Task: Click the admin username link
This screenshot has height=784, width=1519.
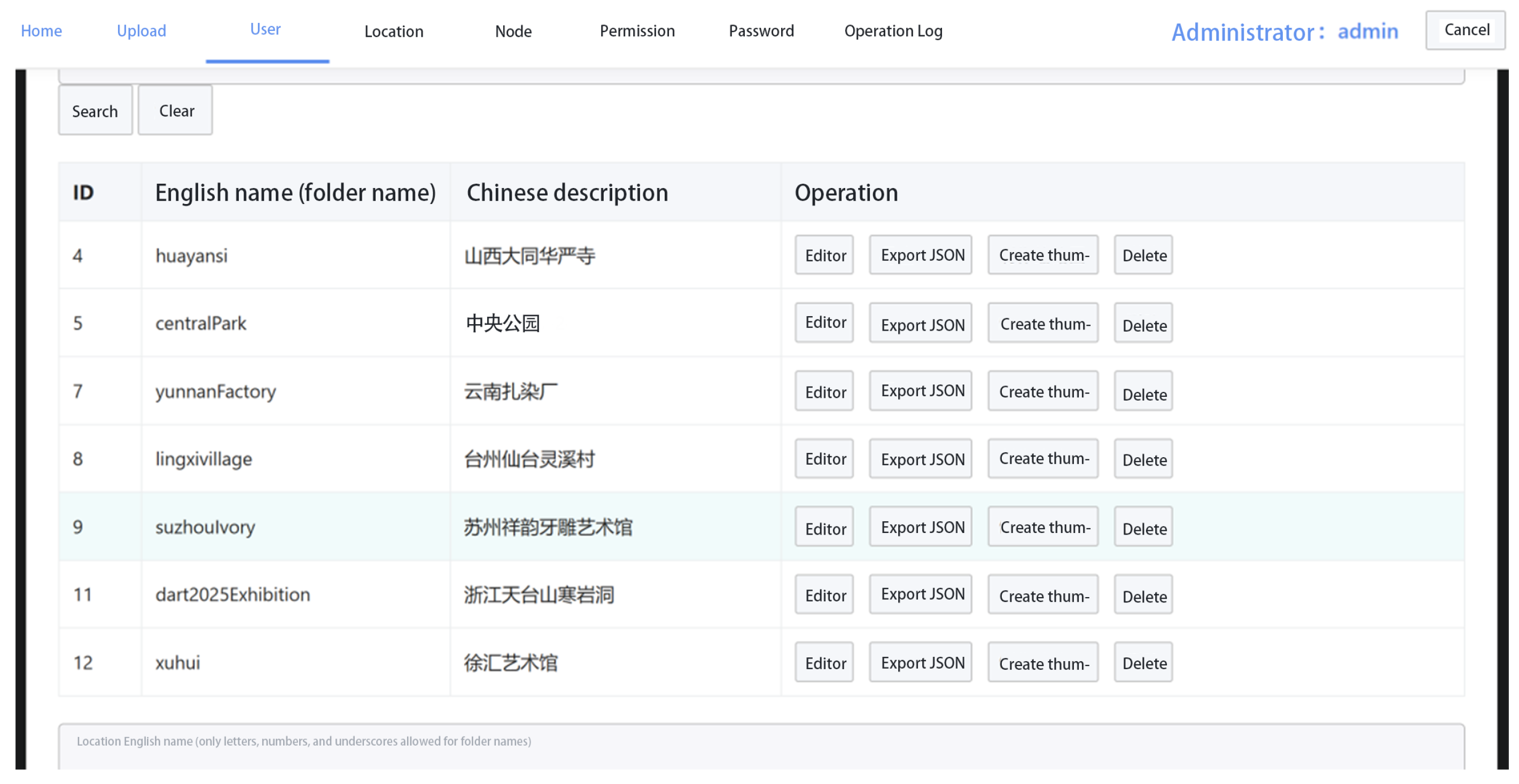Action: pyautogui.click(x=1367, y=31)
